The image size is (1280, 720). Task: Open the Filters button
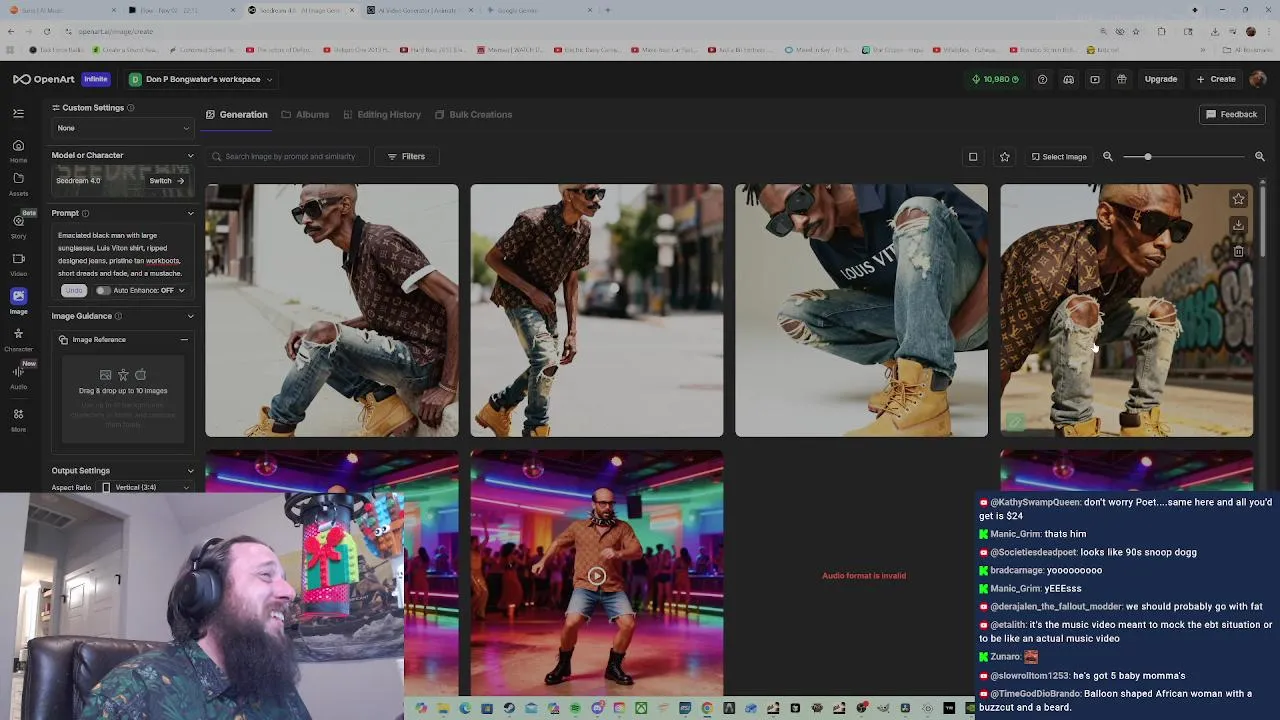tap(406, 157)
